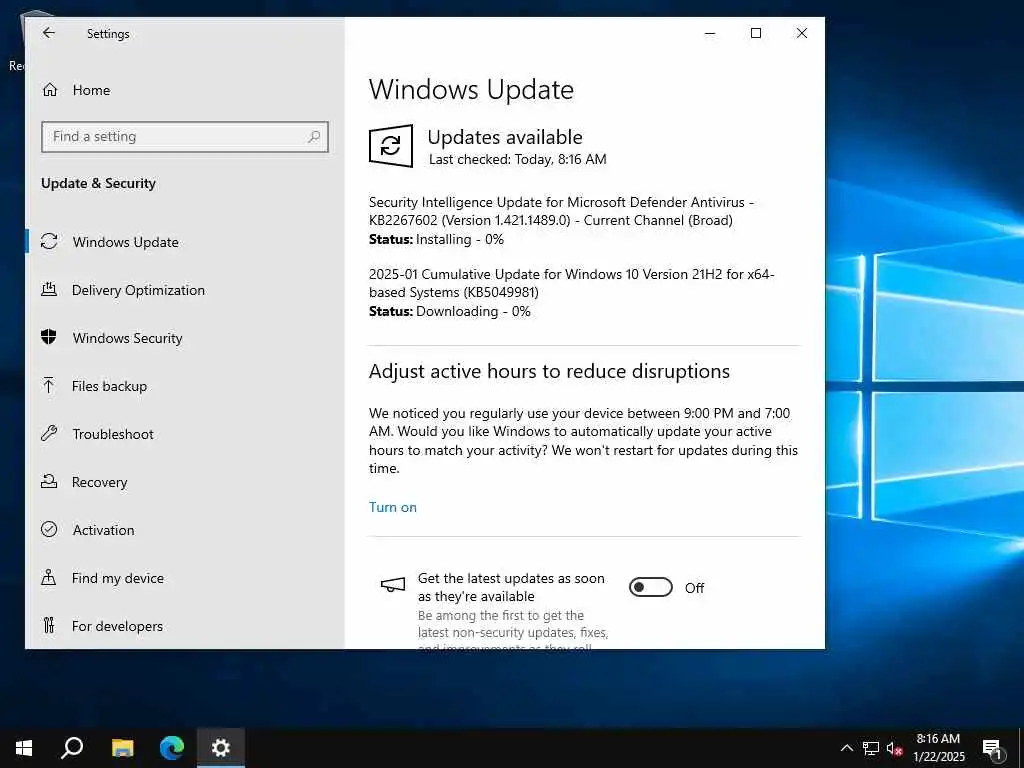Launch File Explorer from the taskbar
This screenshot has width=1024, height=768.
coord(122,748)
